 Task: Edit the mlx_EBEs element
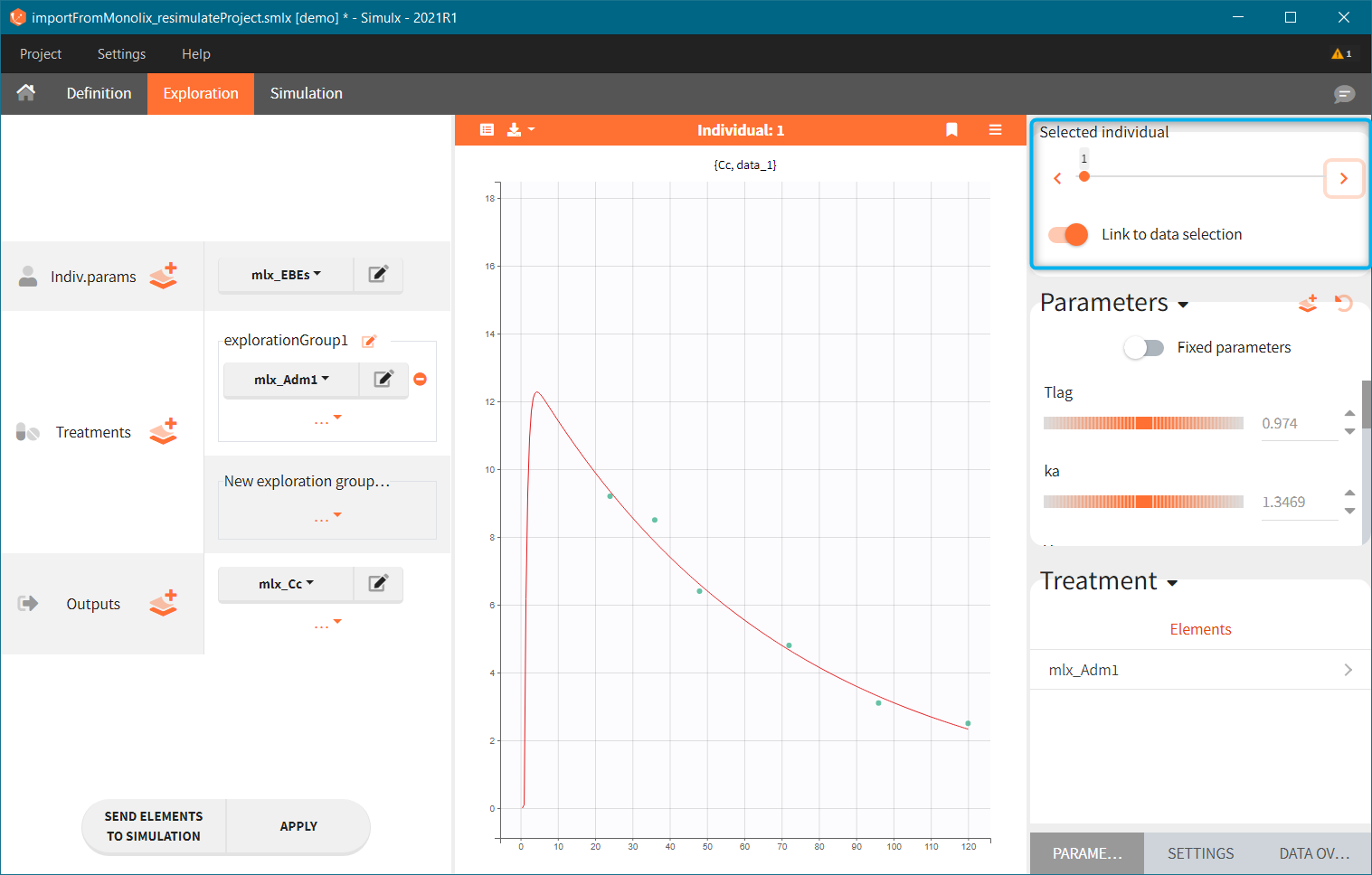click(378, 275)
